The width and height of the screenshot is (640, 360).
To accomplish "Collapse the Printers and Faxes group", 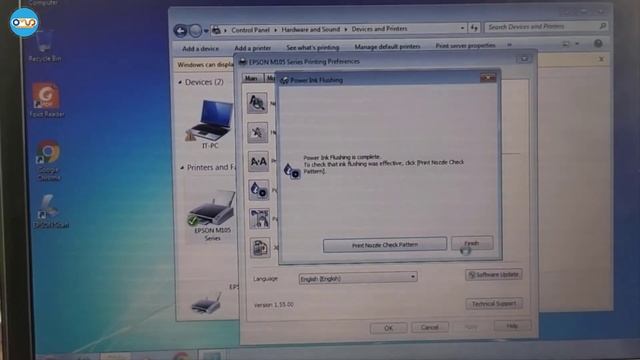I will click(182, 168).
